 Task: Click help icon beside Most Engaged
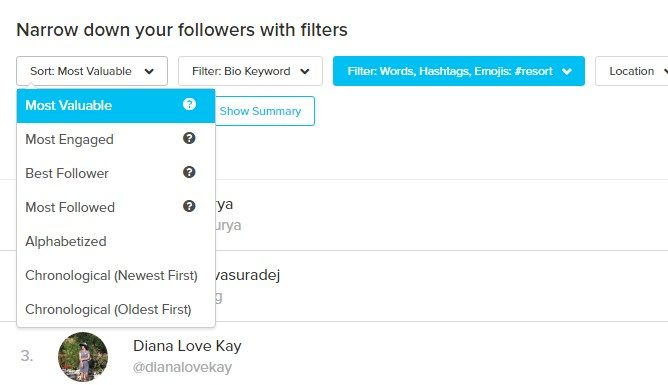[x=189, y=138]
